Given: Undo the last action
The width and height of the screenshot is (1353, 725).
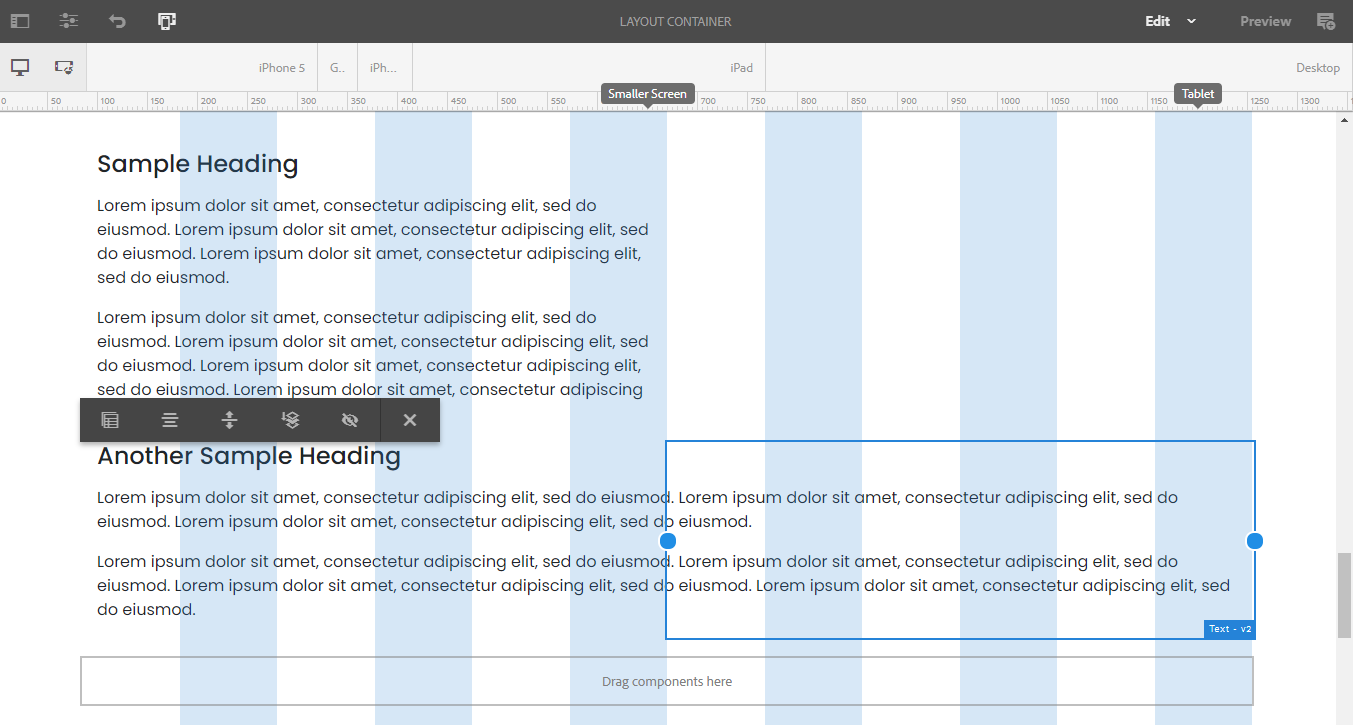Looking at the screenshot, I should pos(118,21).
